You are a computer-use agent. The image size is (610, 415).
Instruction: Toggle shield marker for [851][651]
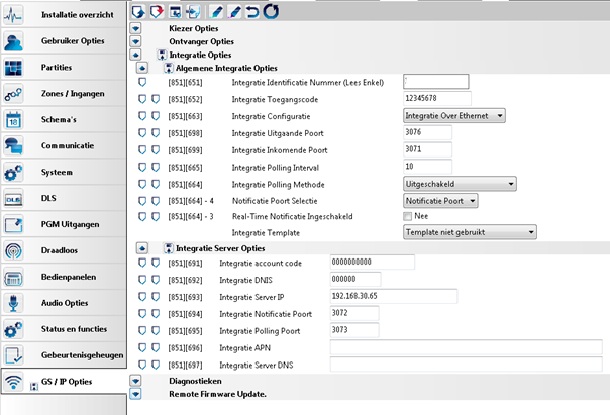(142, 82)
